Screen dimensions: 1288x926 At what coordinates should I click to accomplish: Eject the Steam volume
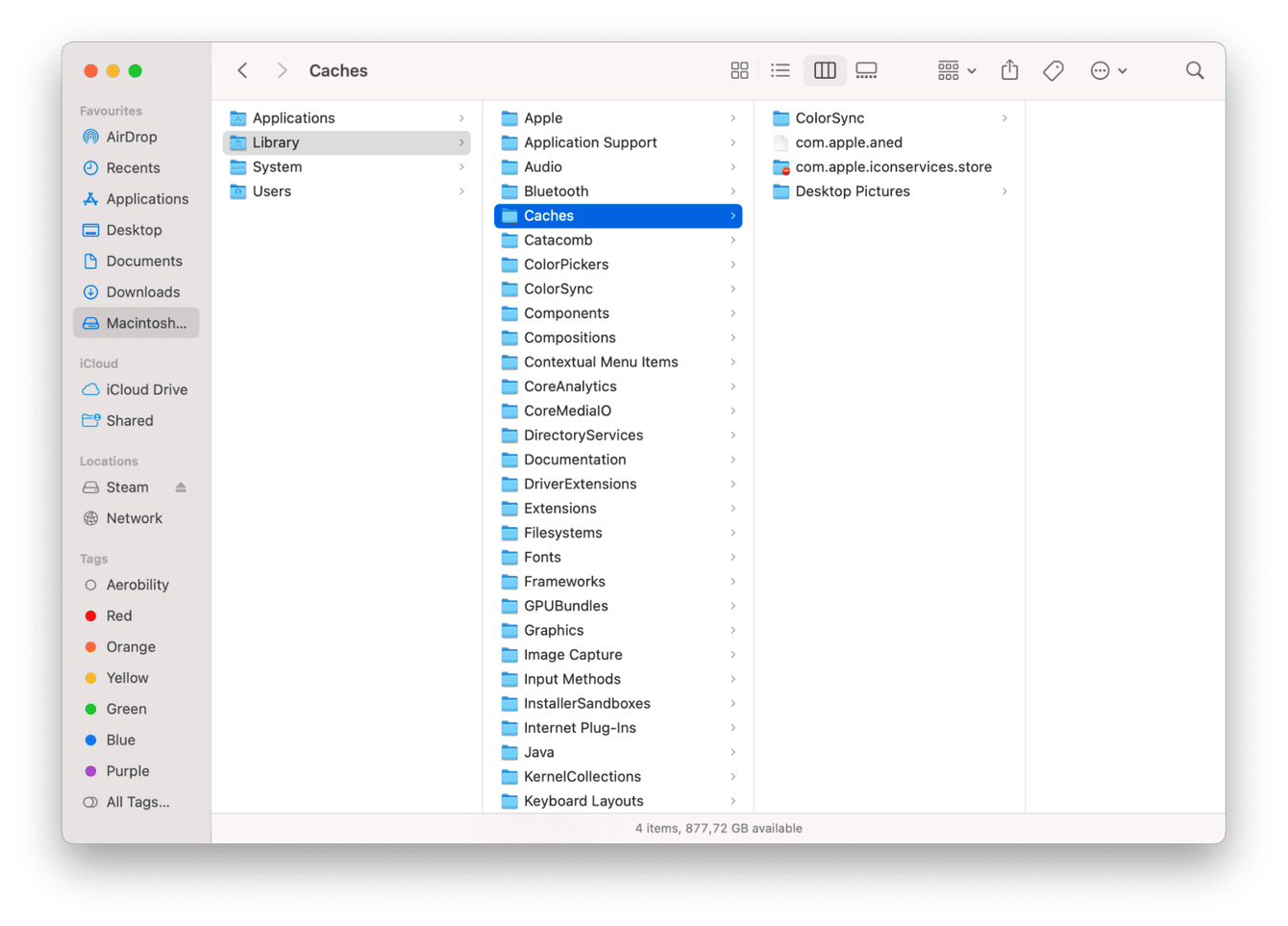tap(181, 488)
